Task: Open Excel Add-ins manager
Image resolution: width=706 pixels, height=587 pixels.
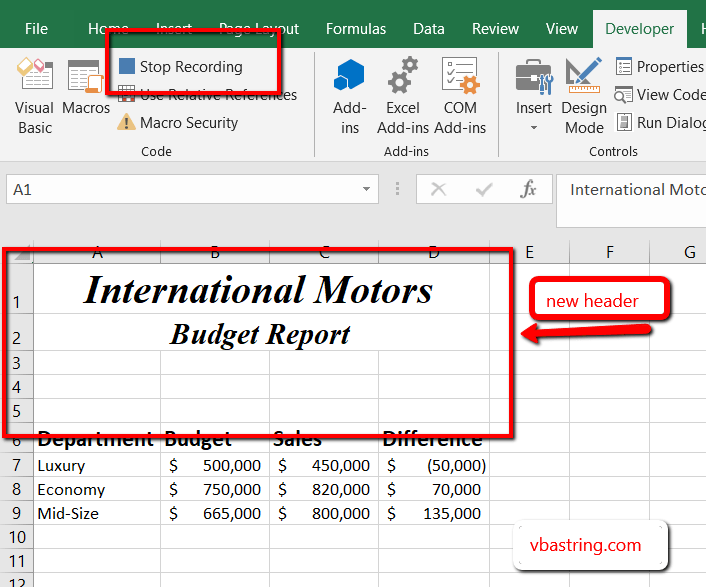Action: [x=403, y=96]
